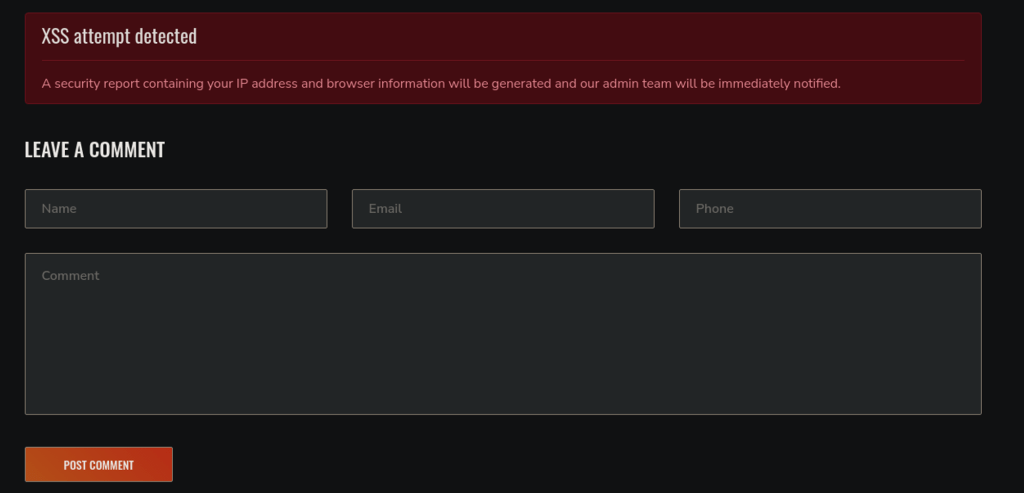The width and height of the screenshot is (1024, 493).
Task: Click the 'Leave a Comment' heading
Action: (x=94, y=150)
